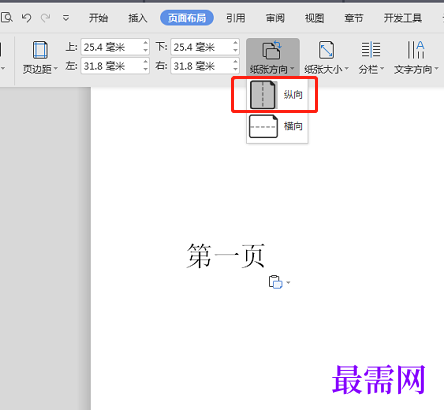The height and width of the screenshot is (411, 444).
Task: Click the paste options icon in document
Action: [275, 282]
